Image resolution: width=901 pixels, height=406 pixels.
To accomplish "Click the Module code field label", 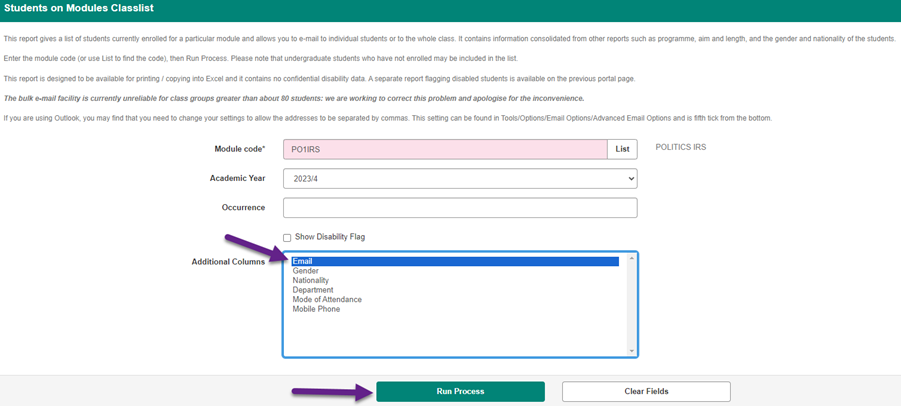I will tap(239, 149).
